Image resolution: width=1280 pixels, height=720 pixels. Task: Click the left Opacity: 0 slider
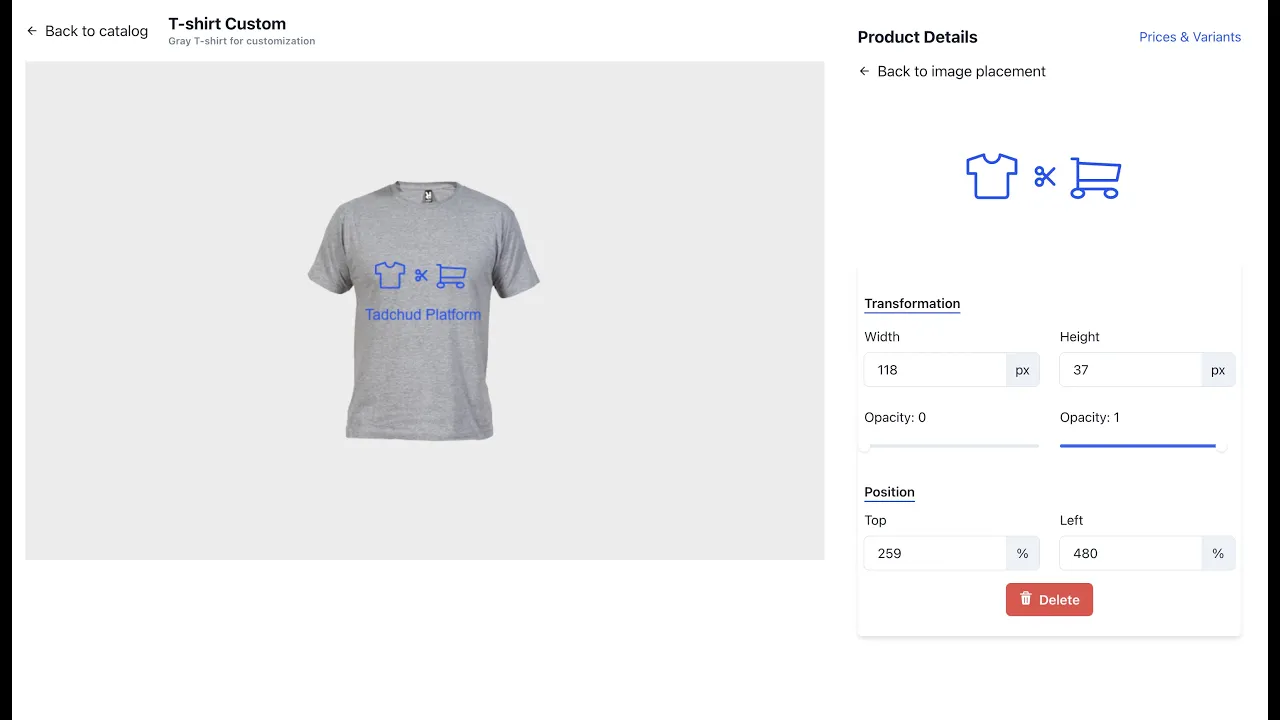coord(951,446)
